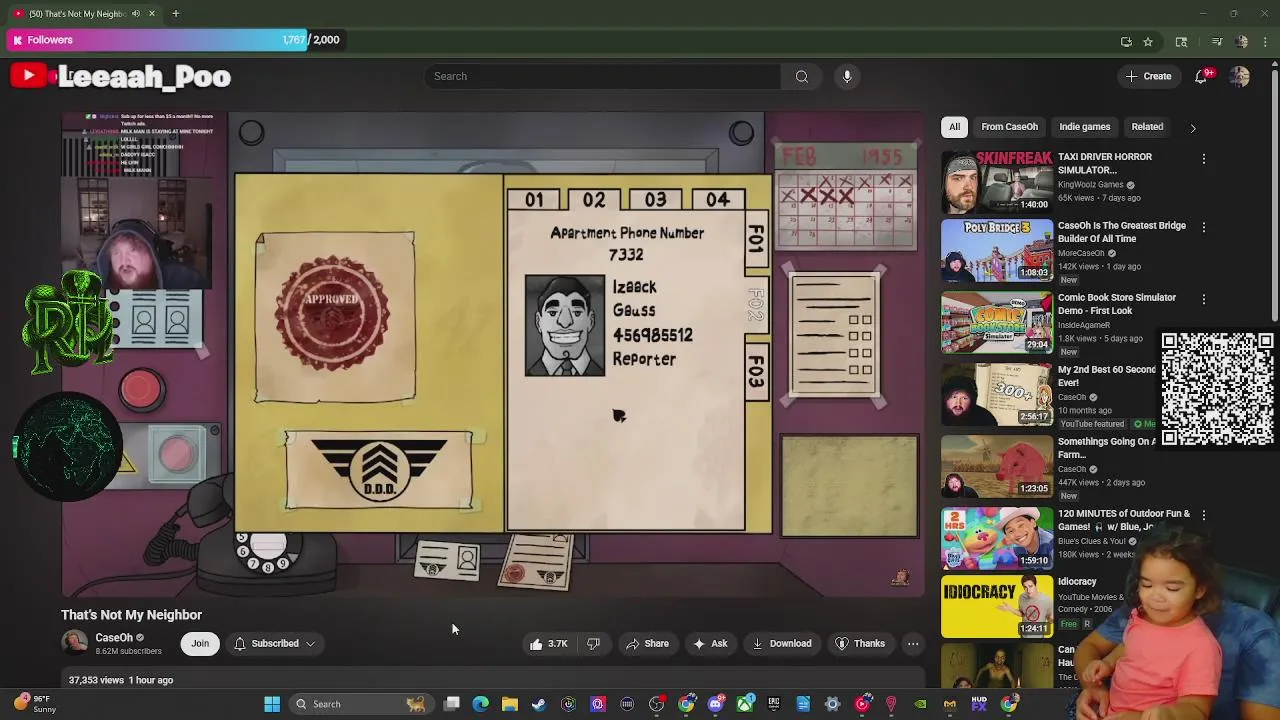
Task: Open Taxi Driver Horror Simulator thumbnail
Action: (x=997, y=181)
